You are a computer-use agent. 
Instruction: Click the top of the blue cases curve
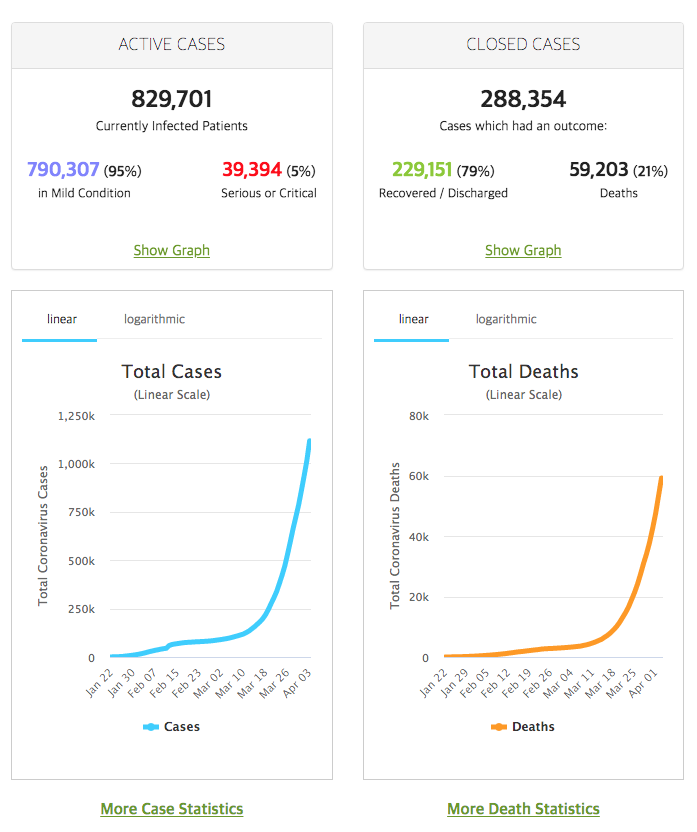(x=309, y=440)
